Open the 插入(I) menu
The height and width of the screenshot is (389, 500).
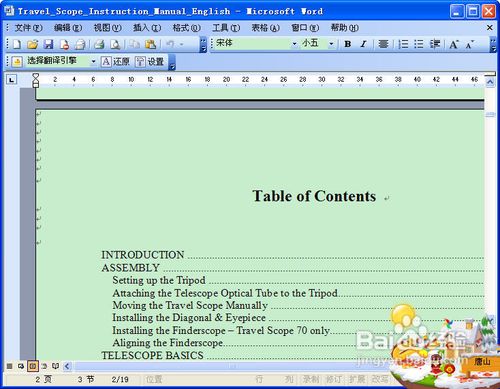pos(147,28)
